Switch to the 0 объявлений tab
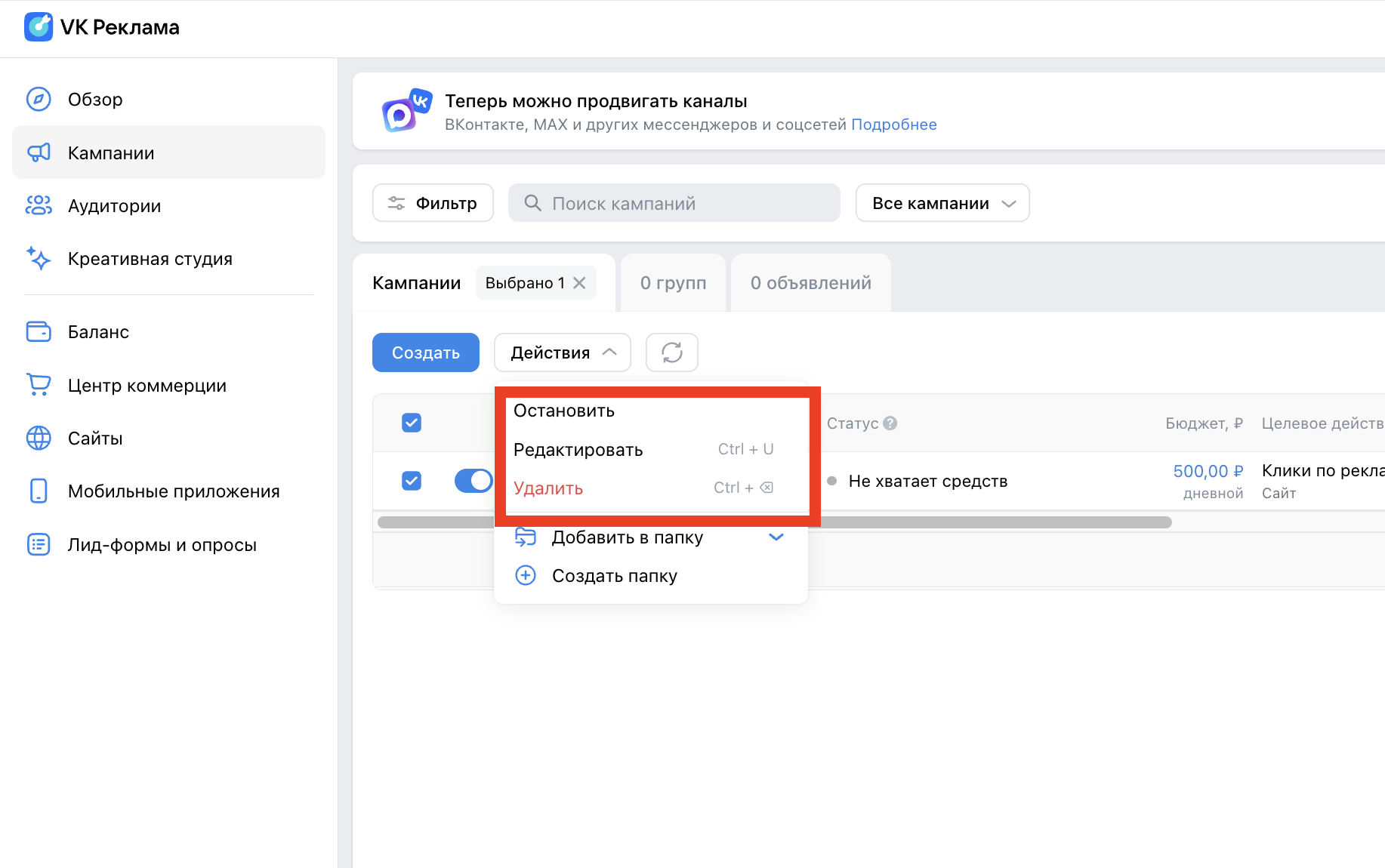 point(811,283)
